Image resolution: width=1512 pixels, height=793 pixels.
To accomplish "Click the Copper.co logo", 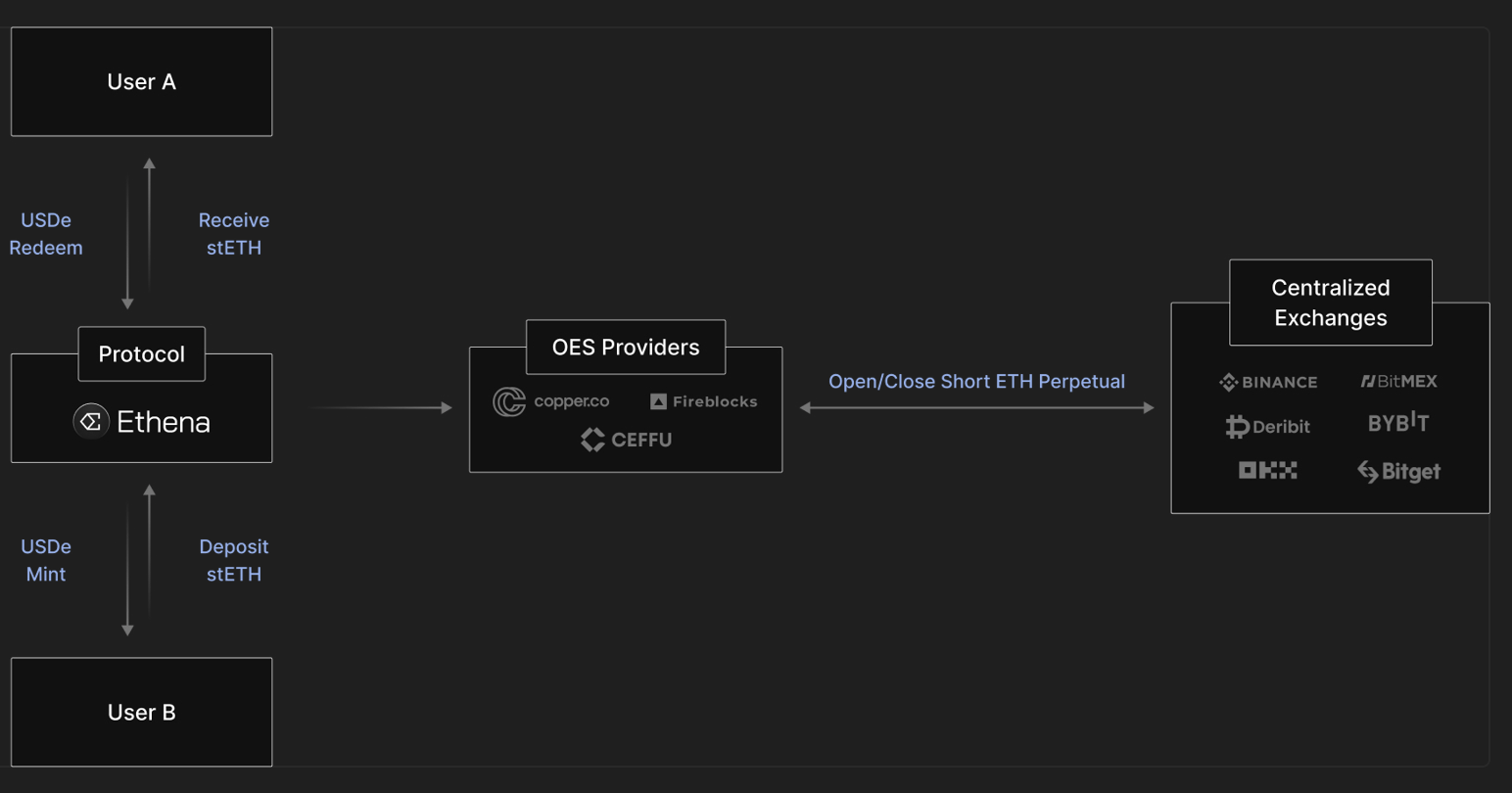I will [551, 401].
